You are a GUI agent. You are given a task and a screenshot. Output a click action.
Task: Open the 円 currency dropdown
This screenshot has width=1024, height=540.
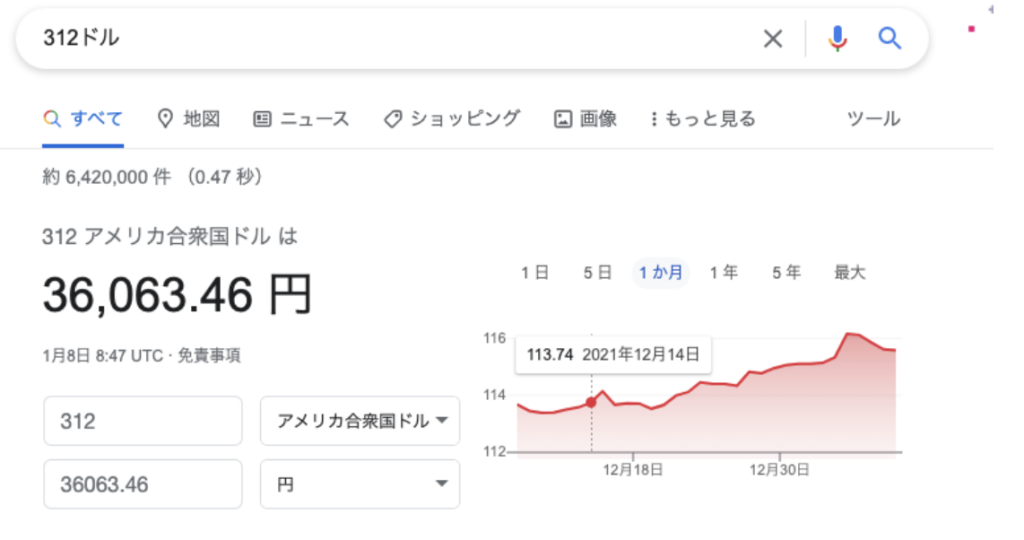(x=360, y=484)
